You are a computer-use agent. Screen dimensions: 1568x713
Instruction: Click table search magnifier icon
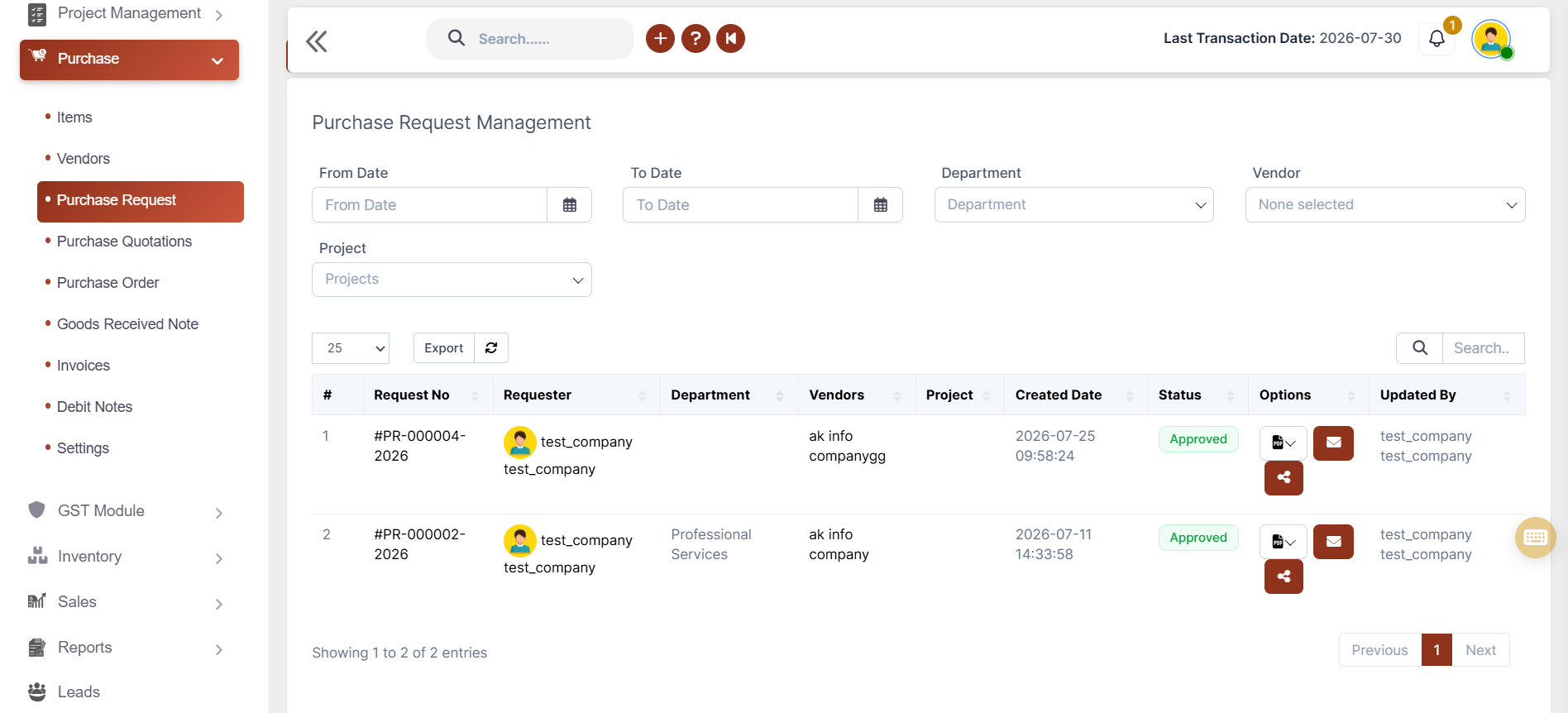[x=1420, y=348]
